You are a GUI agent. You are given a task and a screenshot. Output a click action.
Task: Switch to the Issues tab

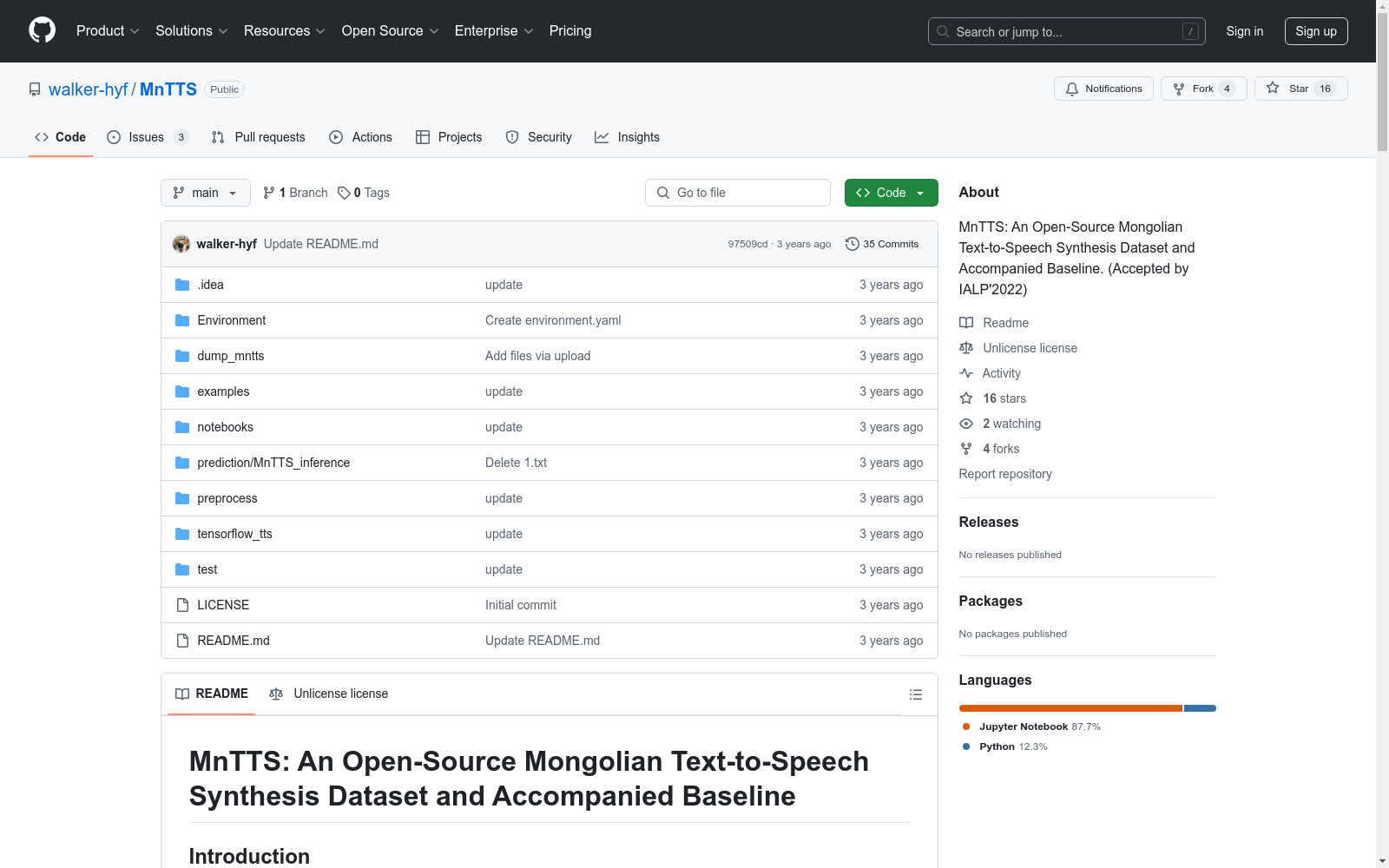148,137
